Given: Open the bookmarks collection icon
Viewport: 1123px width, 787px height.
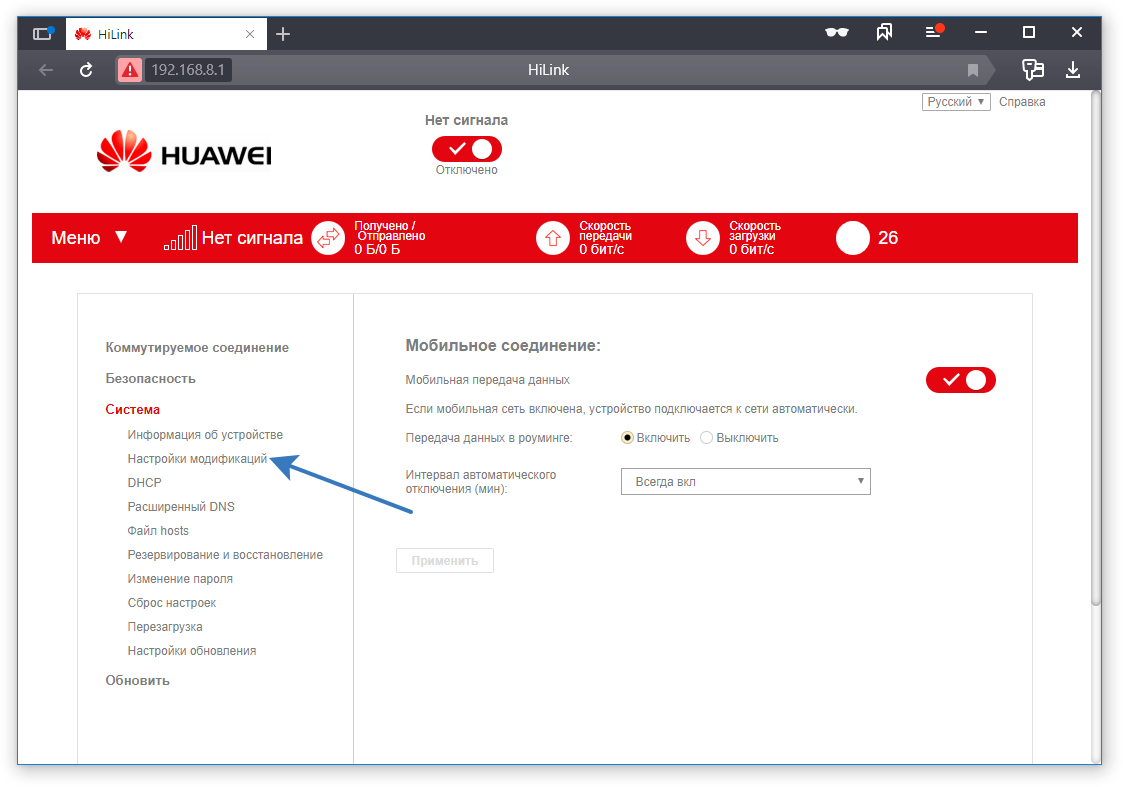Looking at the screenshot, I should [885, 32].
